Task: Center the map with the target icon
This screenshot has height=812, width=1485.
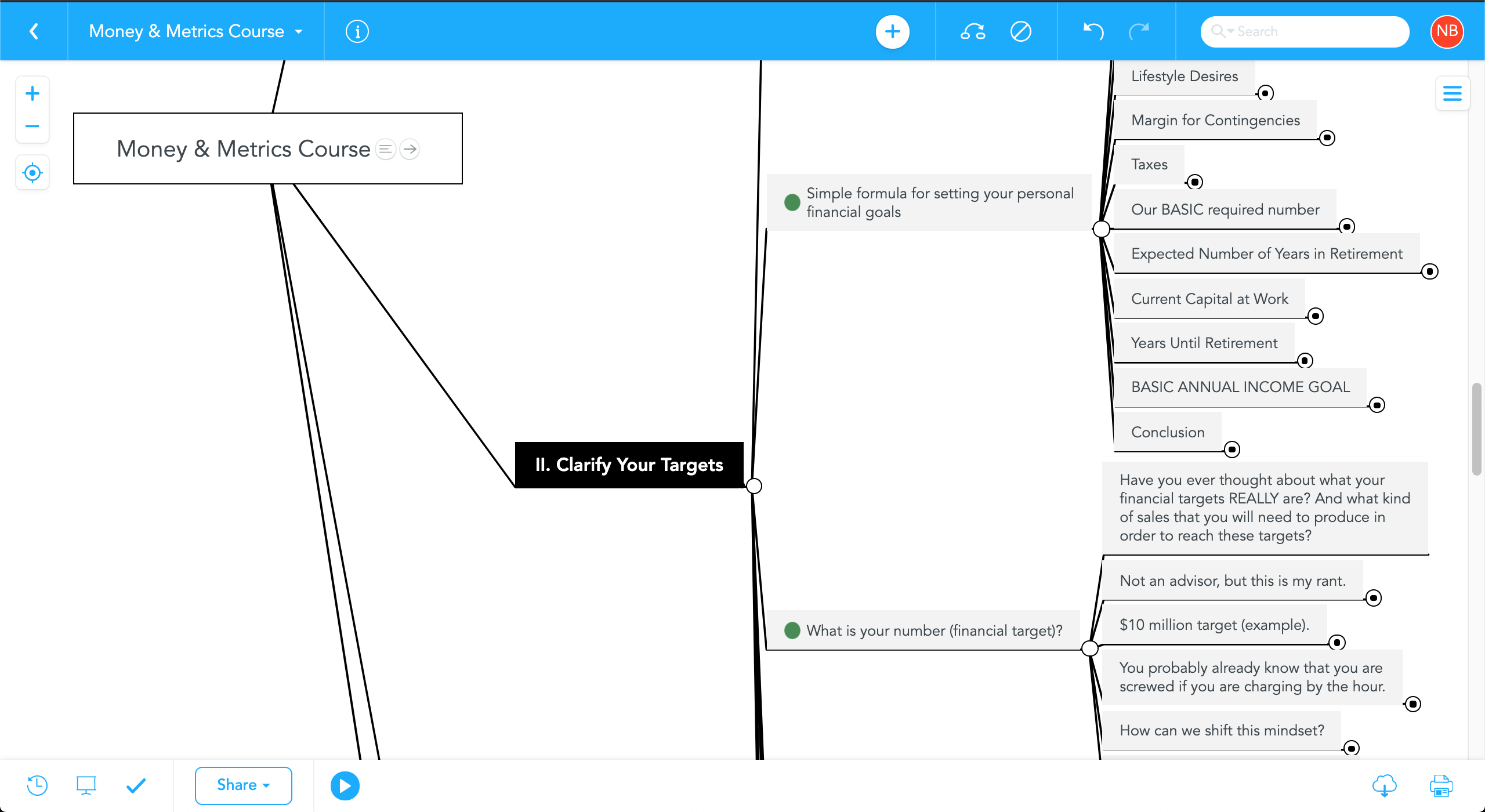Action: coord(32,172)
